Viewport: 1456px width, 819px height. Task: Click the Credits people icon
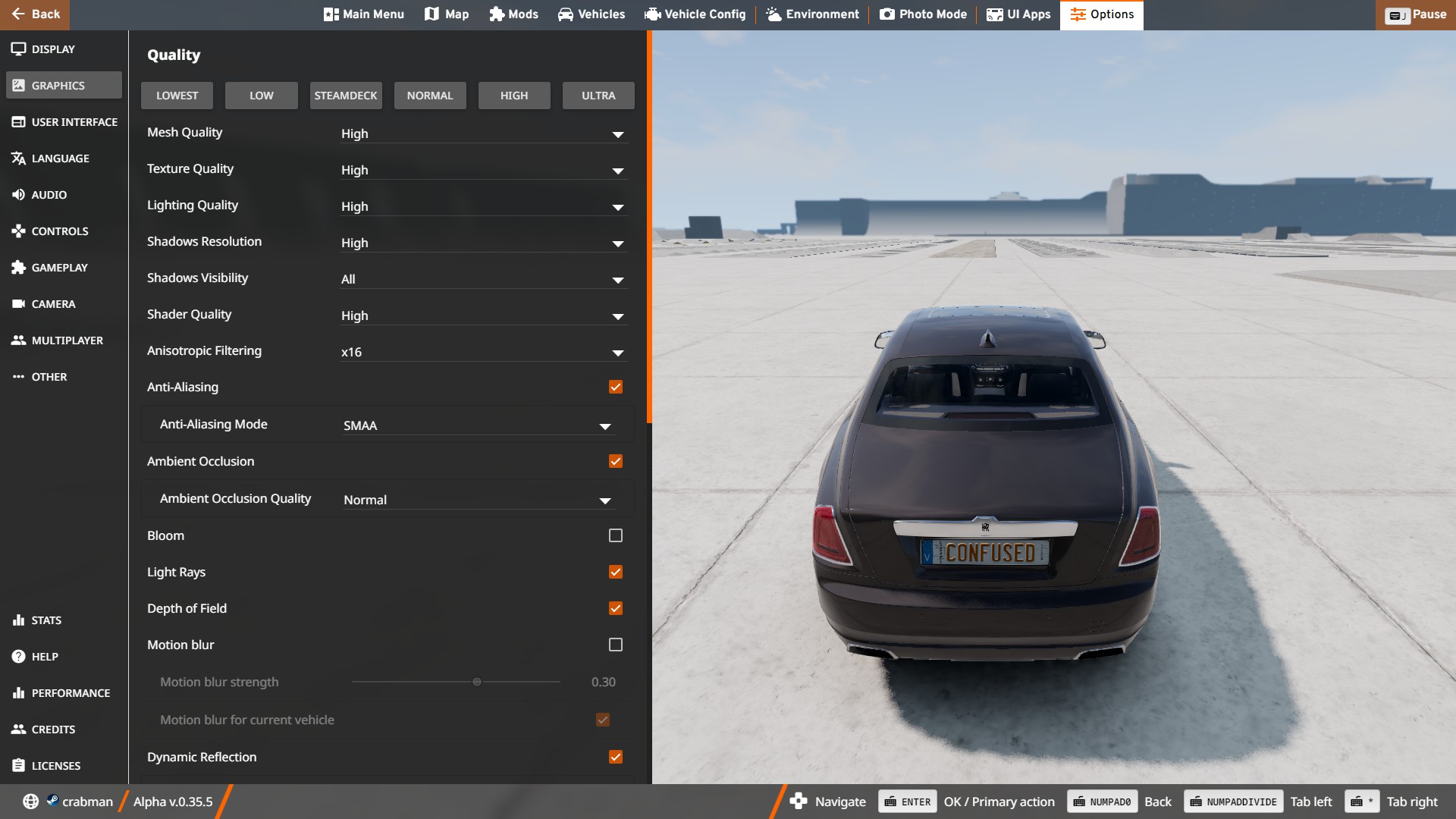click(x=18, y=730)
